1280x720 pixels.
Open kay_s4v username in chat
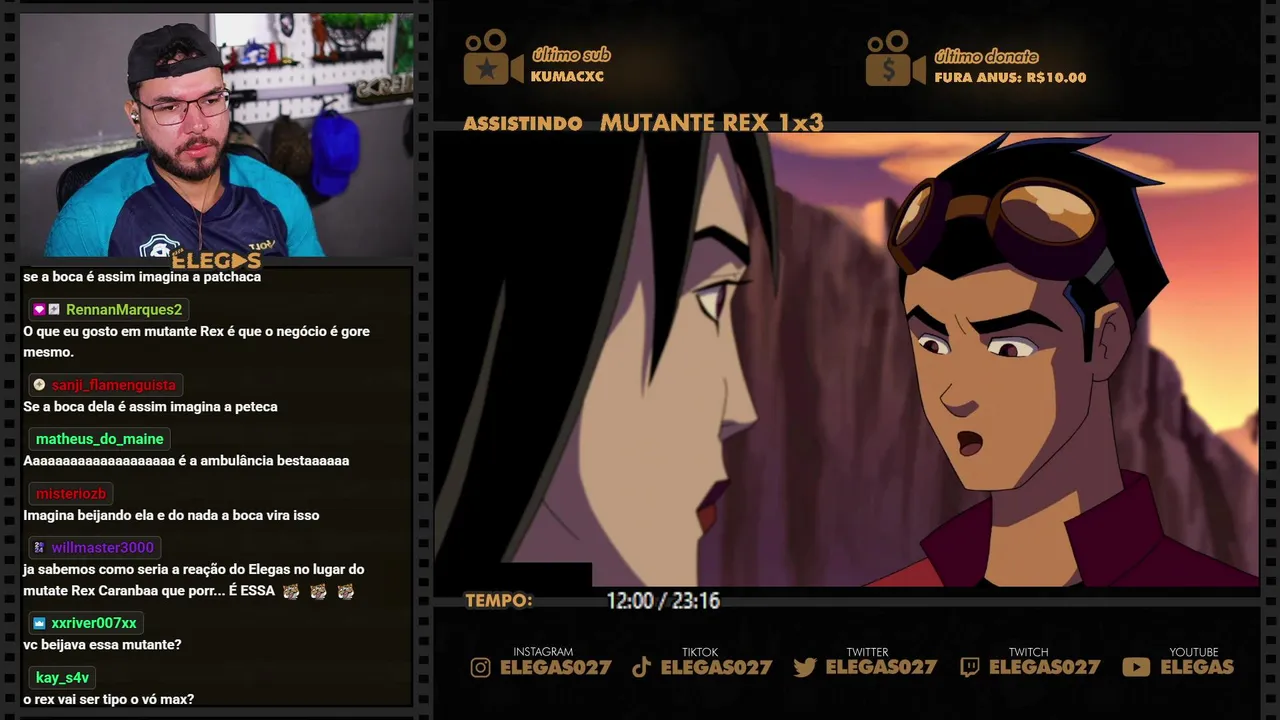[62, 678]
